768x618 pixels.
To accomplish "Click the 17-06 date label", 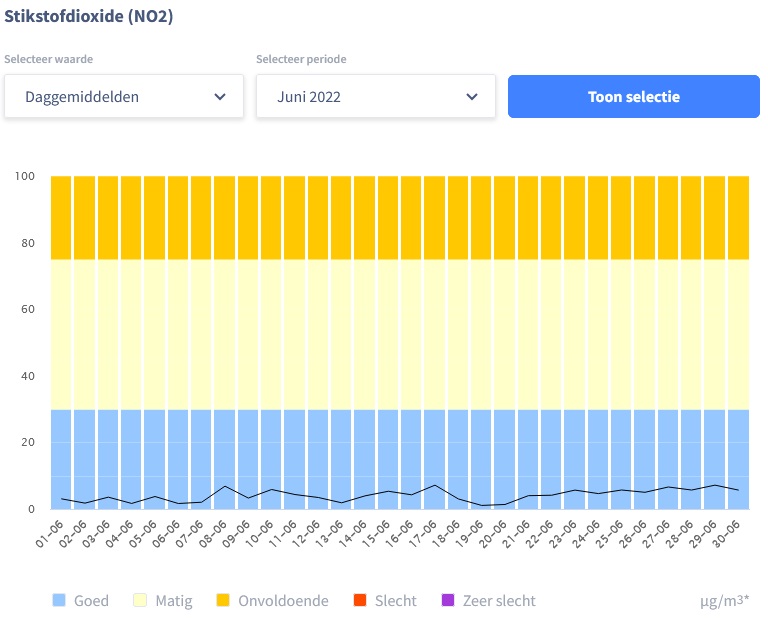I will point(423,534).
